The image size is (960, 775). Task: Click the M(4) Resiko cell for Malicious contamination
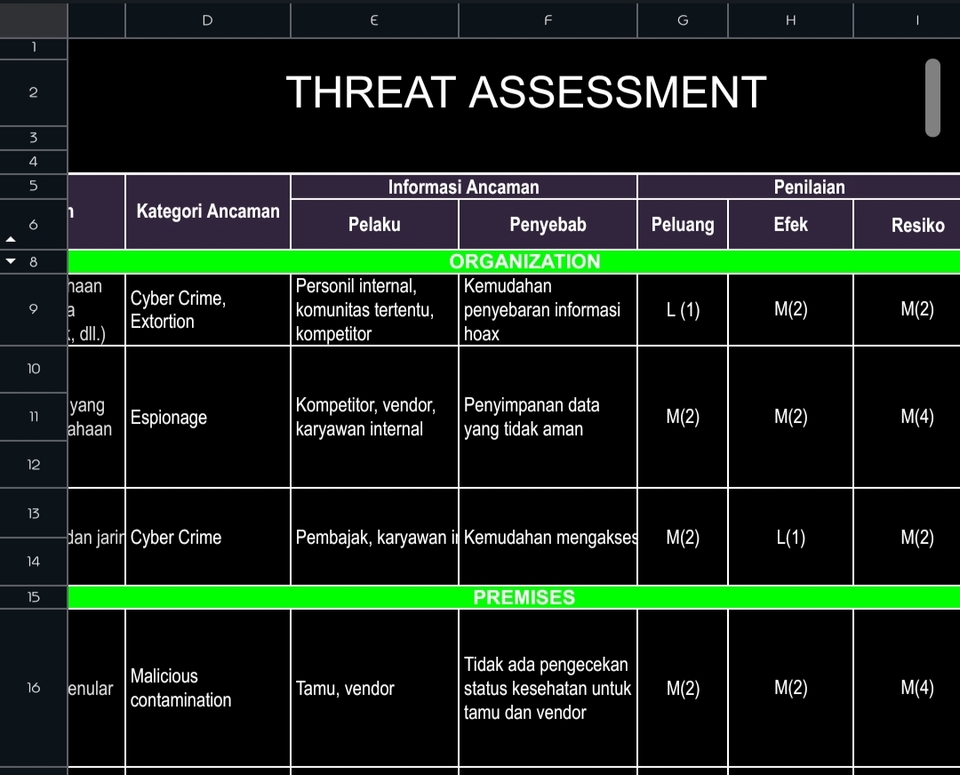pos(907,687)
